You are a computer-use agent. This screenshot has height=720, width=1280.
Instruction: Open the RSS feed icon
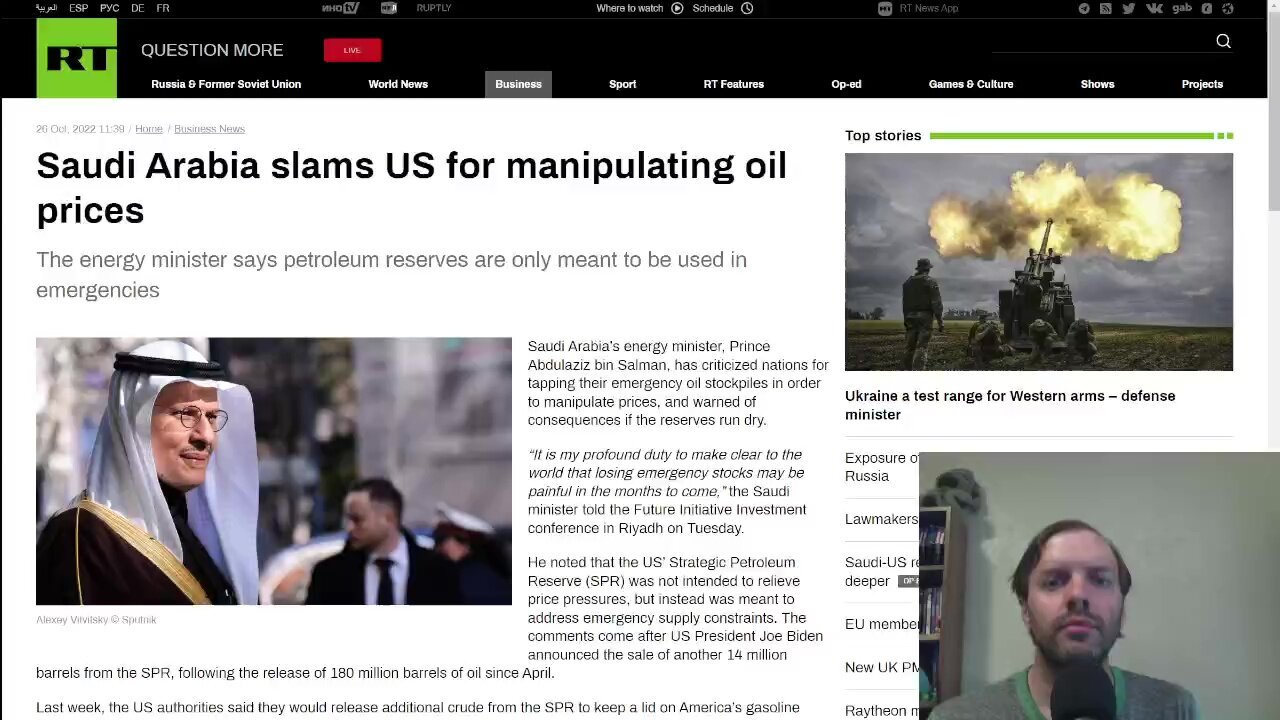pyautogui.click(x=1105, y=8)
